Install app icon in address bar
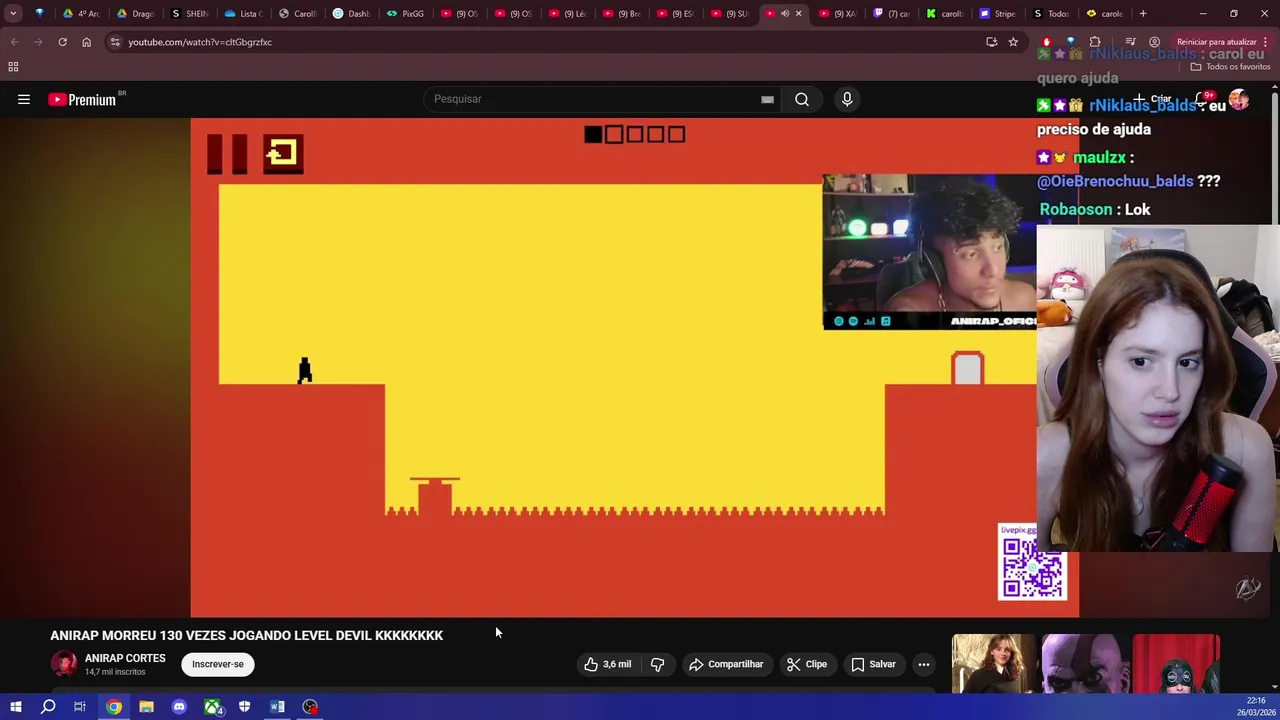The width and height of the screenshot is (1280, 720). click(x=991, y=42)
